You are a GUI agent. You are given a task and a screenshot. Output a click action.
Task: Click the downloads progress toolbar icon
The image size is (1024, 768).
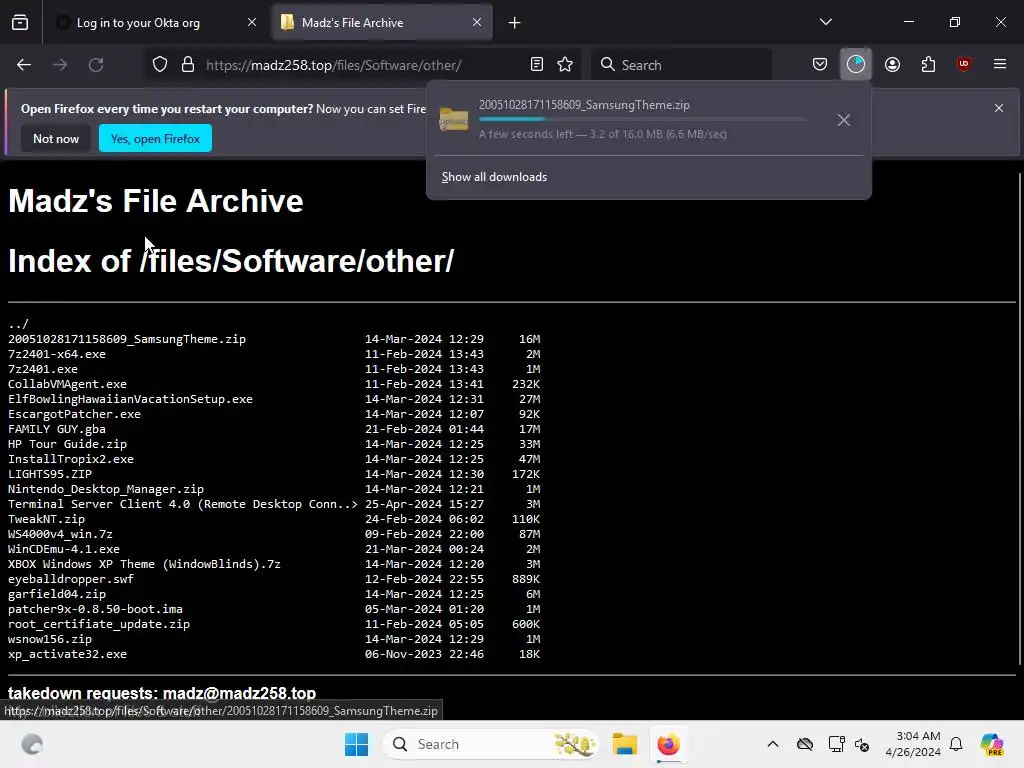pos(856,65)
